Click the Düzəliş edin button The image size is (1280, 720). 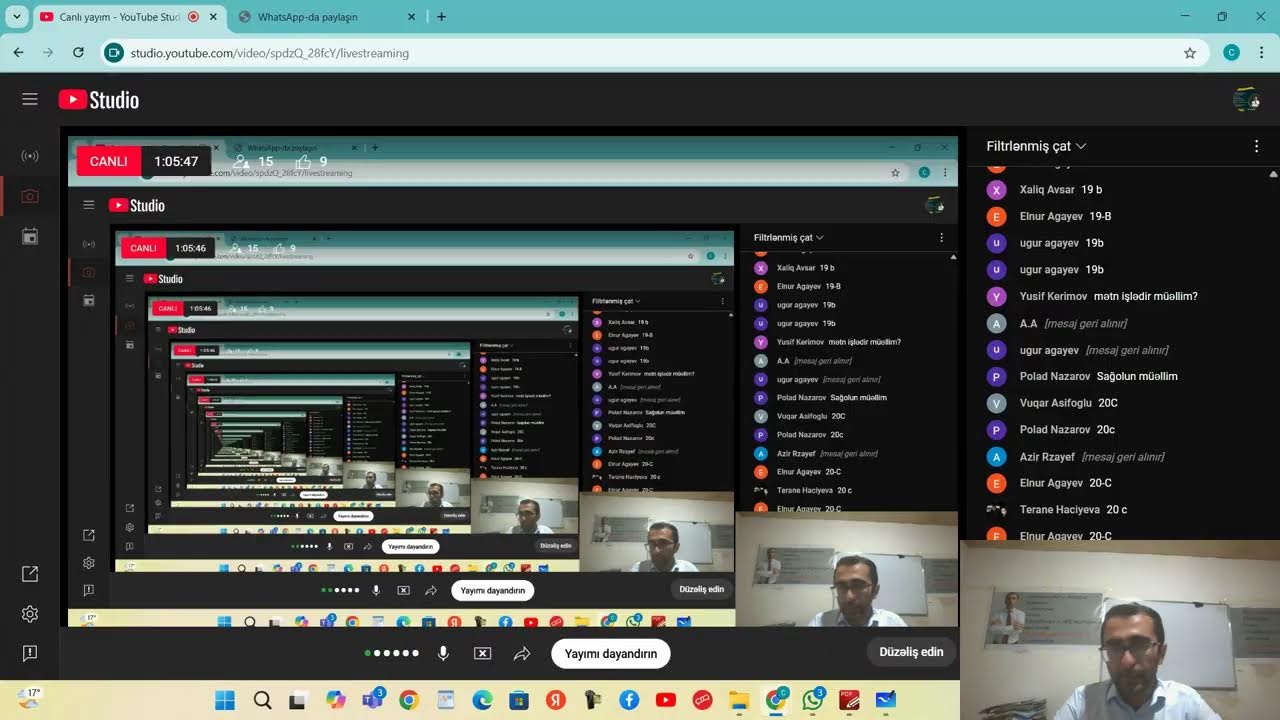coord(911,652)
